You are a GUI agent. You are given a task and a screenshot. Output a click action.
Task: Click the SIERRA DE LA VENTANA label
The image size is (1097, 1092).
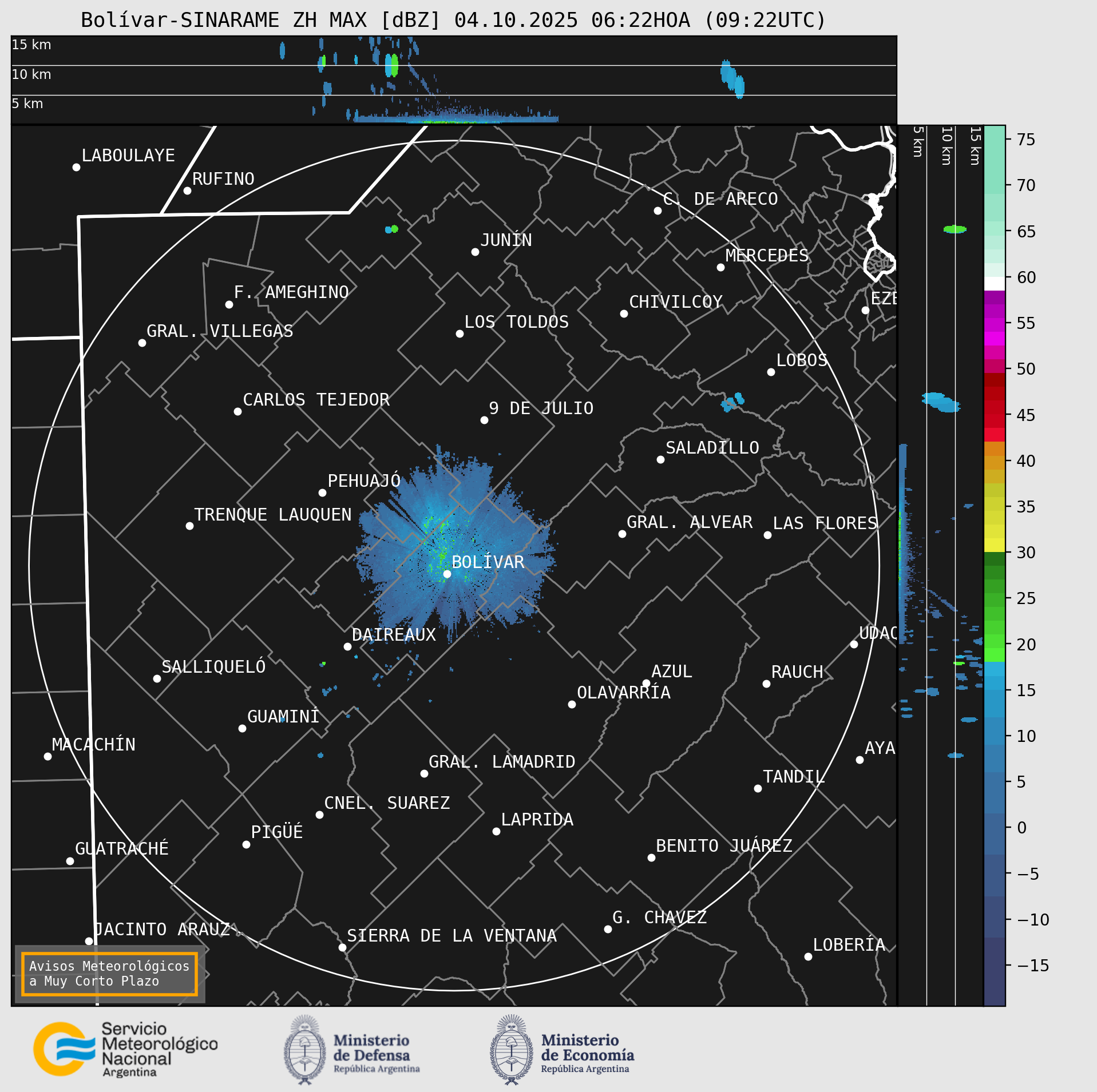452,936
